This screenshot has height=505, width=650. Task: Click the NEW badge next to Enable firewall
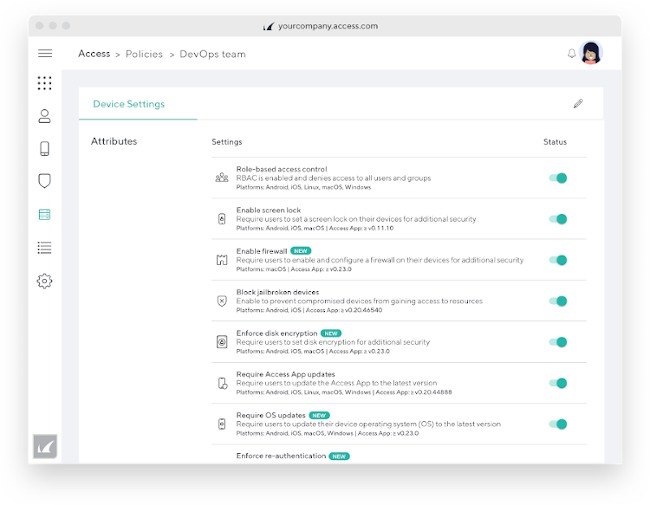(301, 251)
